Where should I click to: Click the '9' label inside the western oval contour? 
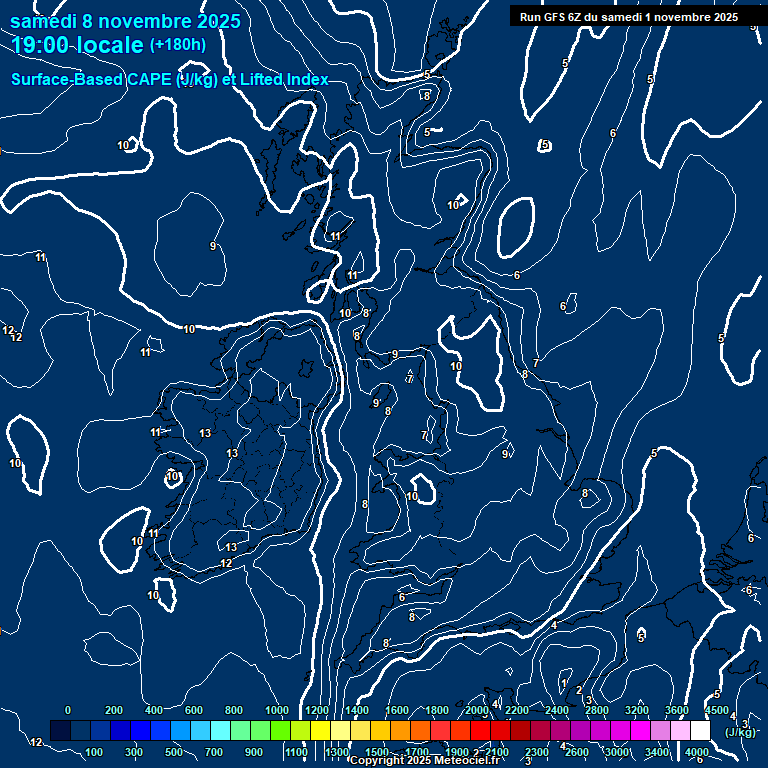point(212,246)
